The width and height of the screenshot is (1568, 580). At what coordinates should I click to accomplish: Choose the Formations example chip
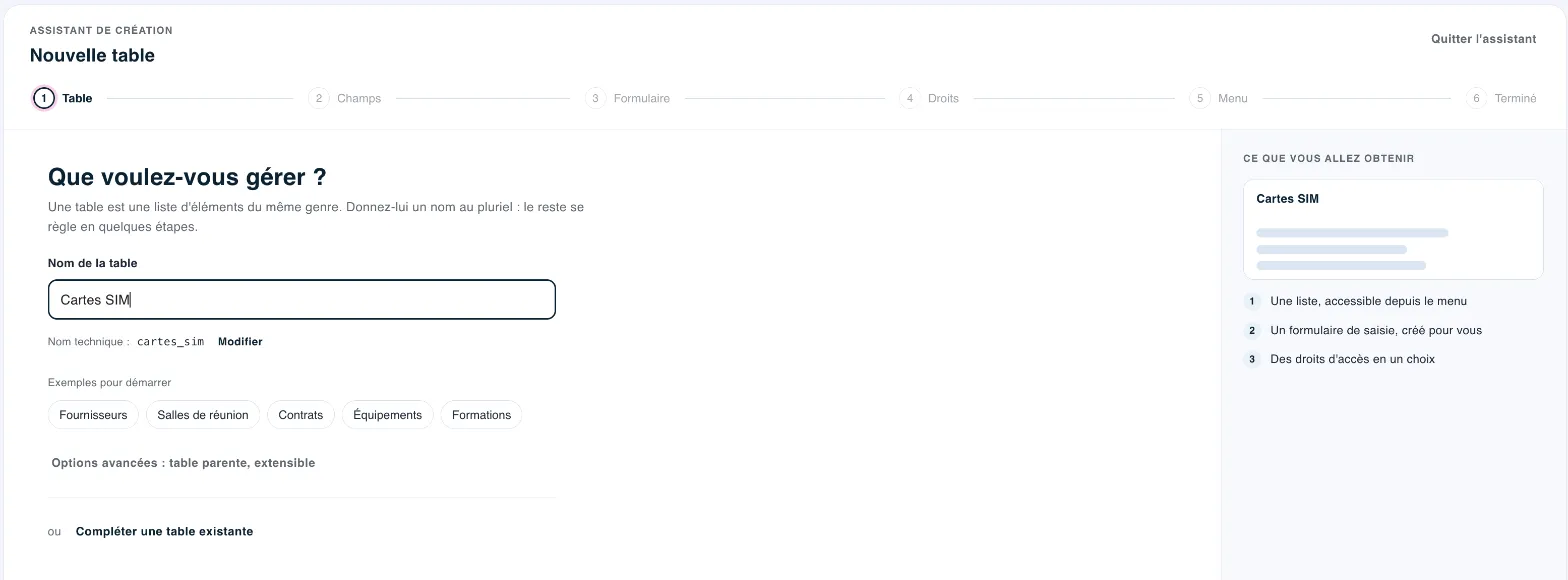(x=481, y=415)
